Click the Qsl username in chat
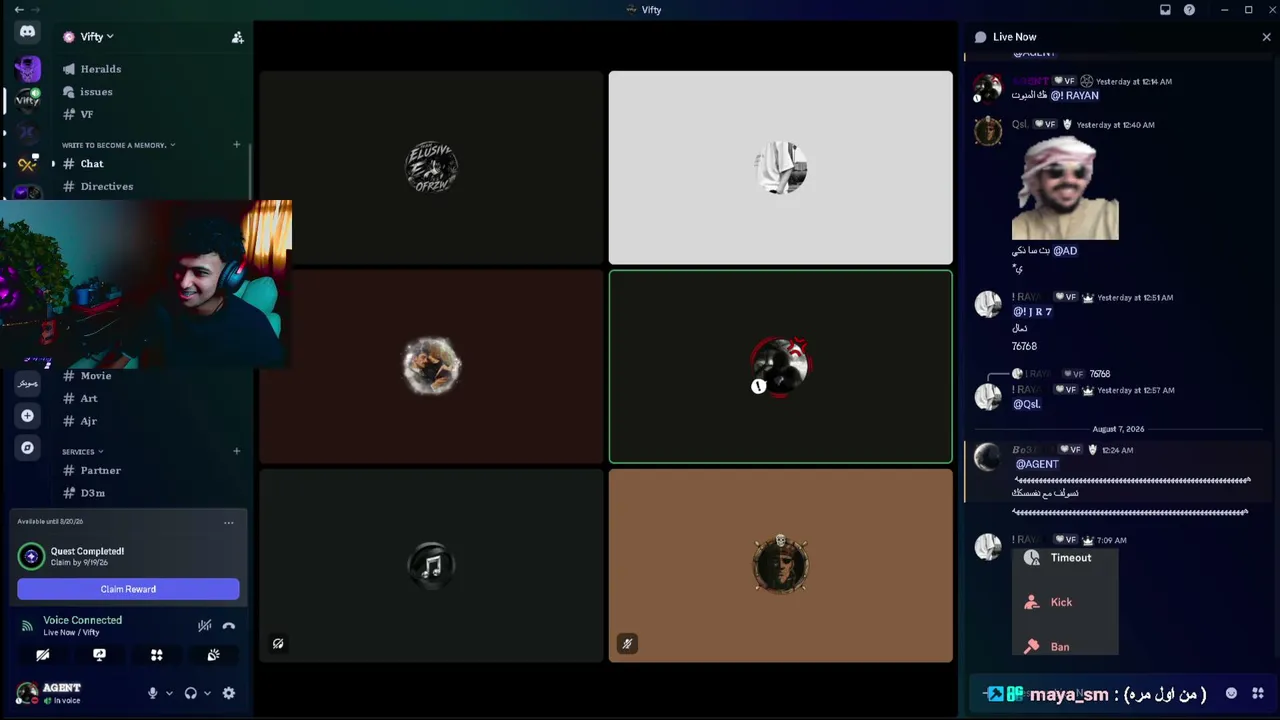 point(1020,125)
